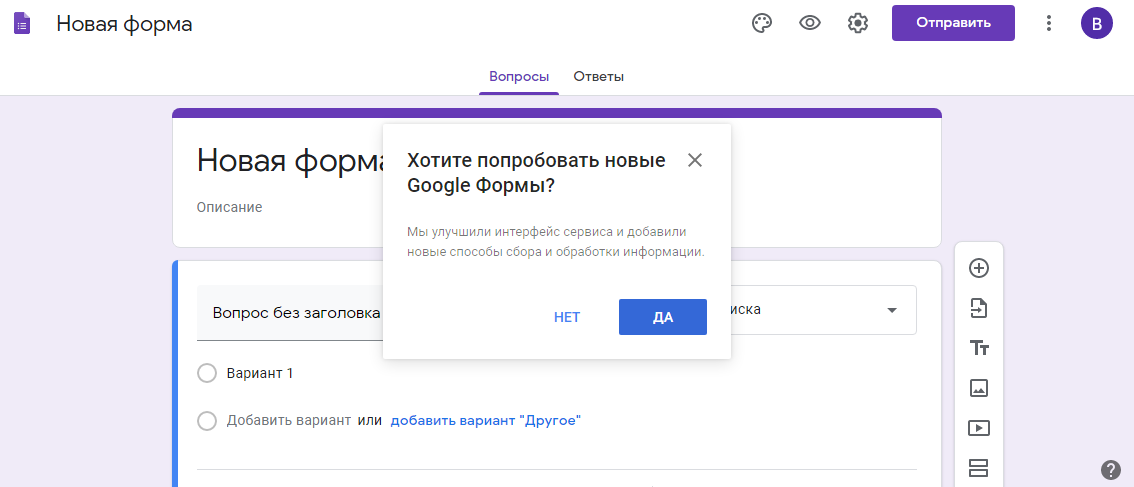Add a video from sidebar icon
This screenshot has width=1134, height=487.
click(979, 428)
